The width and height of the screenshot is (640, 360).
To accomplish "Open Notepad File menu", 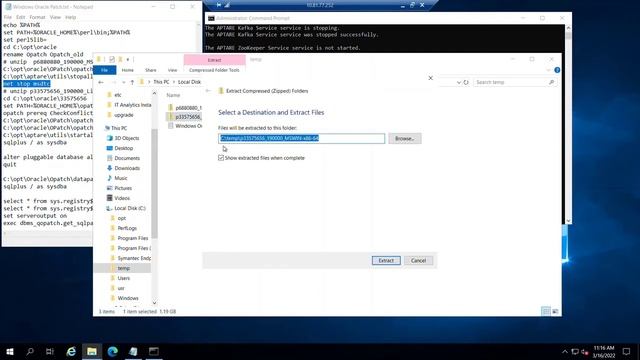I will click(x=8, y=17).
